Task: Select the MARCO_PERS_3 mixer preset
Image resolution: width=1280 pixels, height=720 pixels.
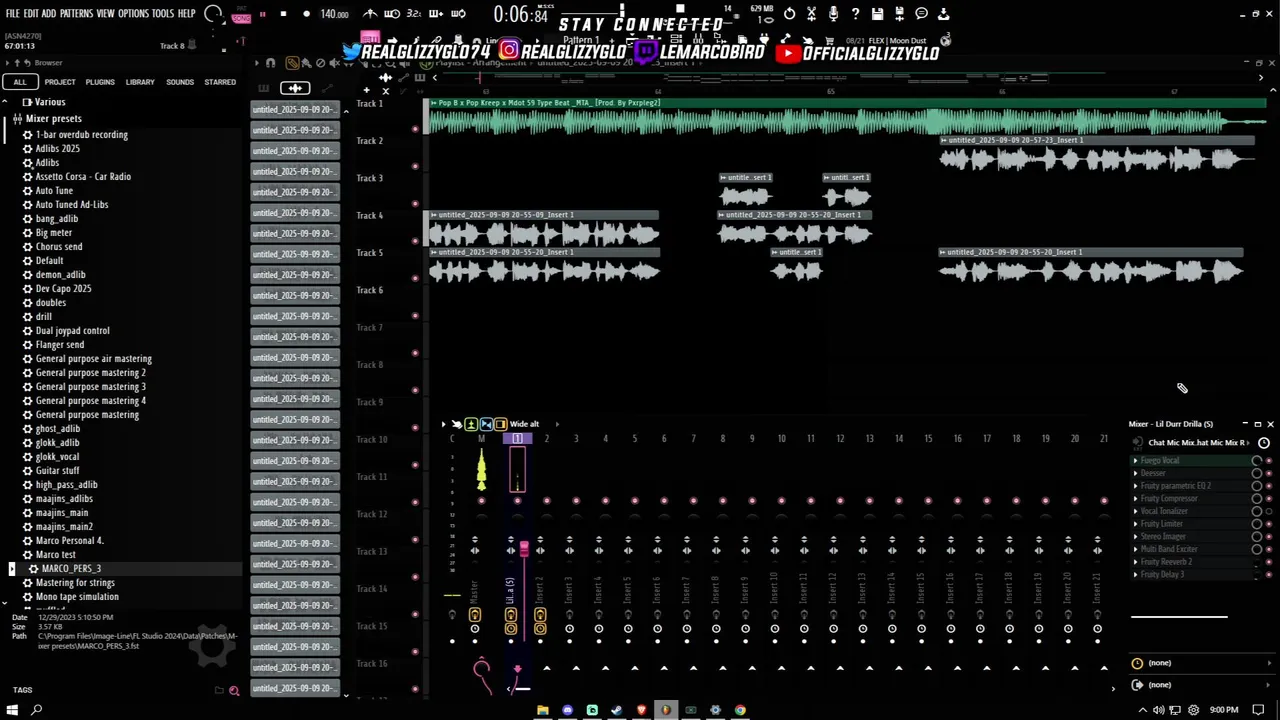Action: pos(71,569)
